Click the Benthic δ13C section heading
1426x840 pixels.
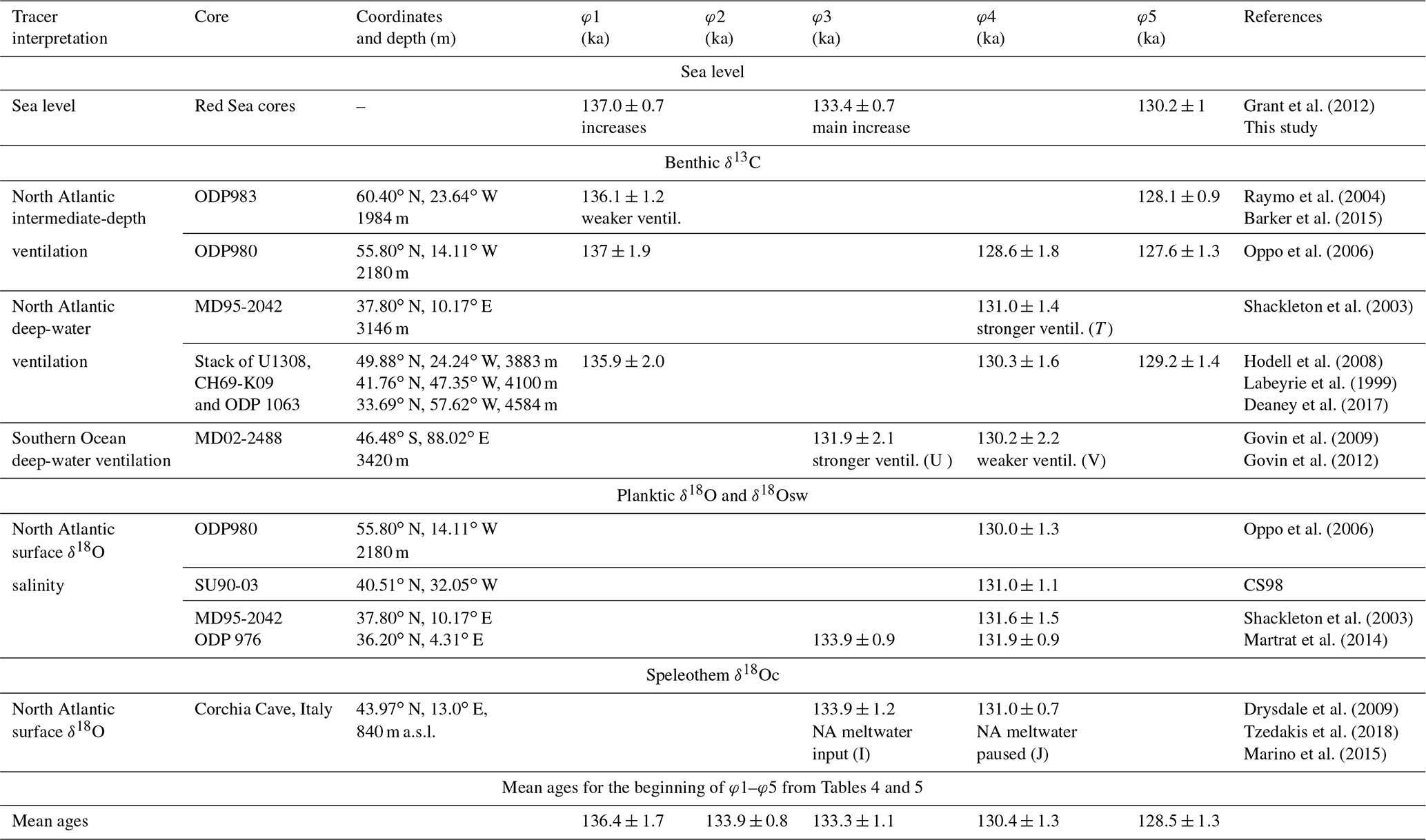click(x=712, y=163)
